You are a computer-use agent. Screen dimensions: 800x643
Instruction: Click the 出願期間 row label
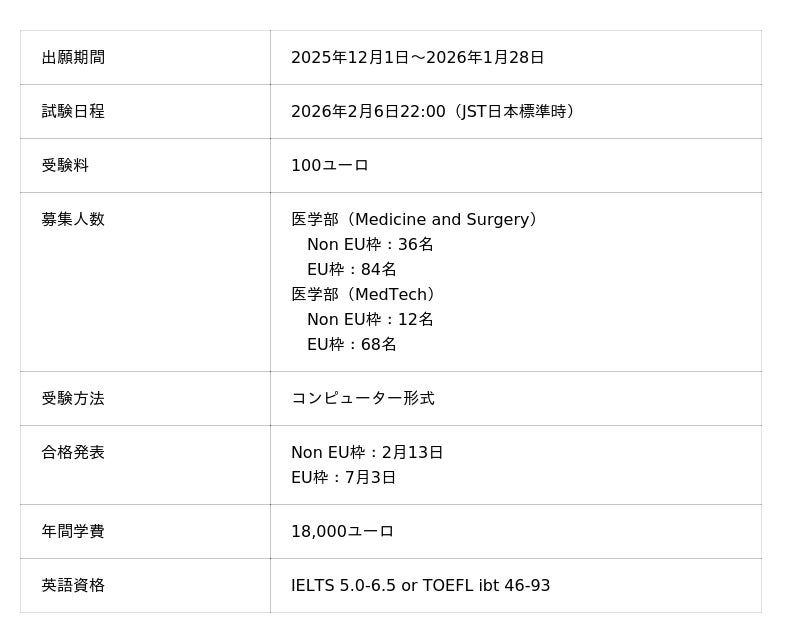click(x=73, y=58)
